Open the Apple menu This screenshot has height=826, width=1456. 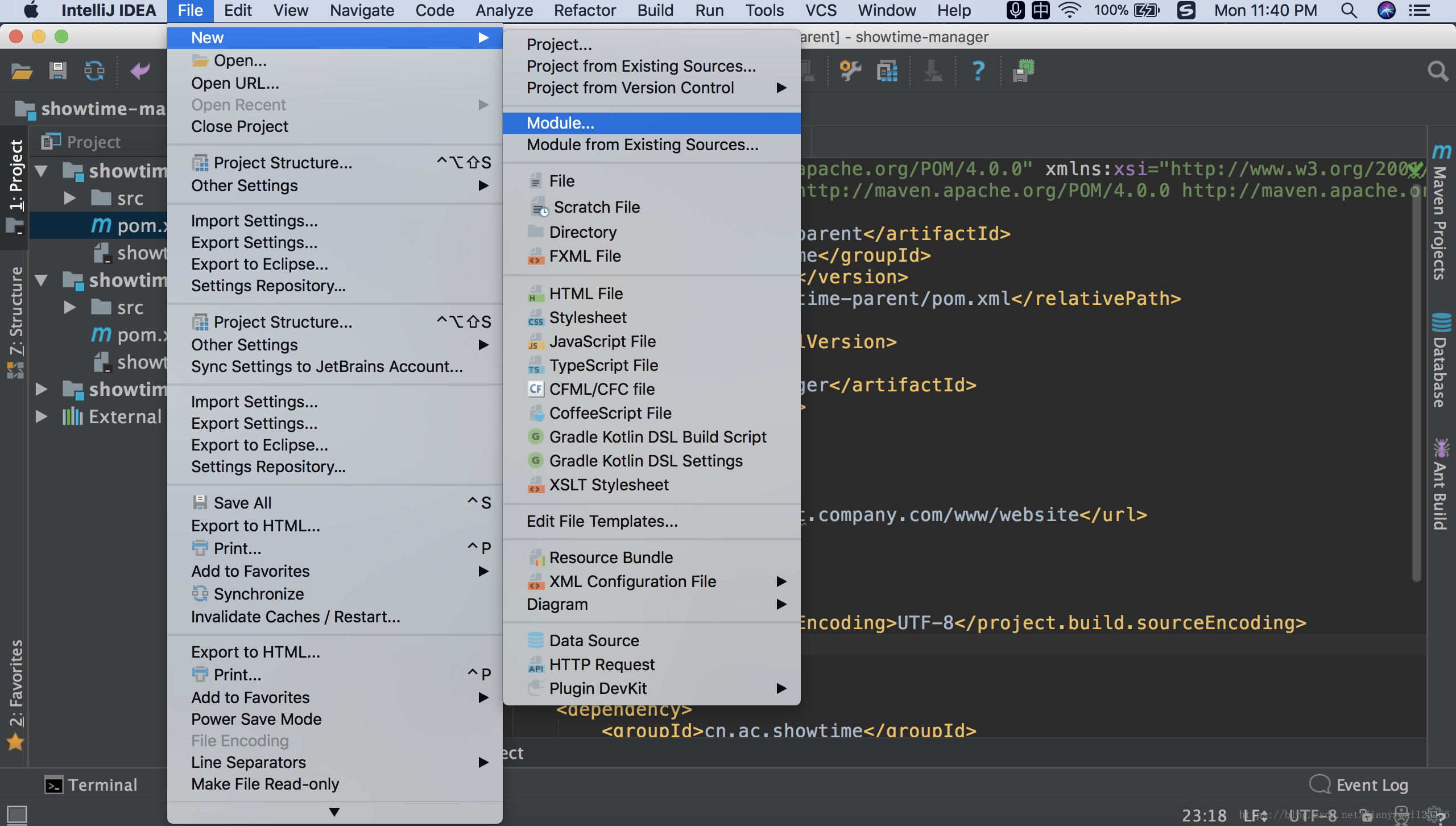[x=31, y=10]
